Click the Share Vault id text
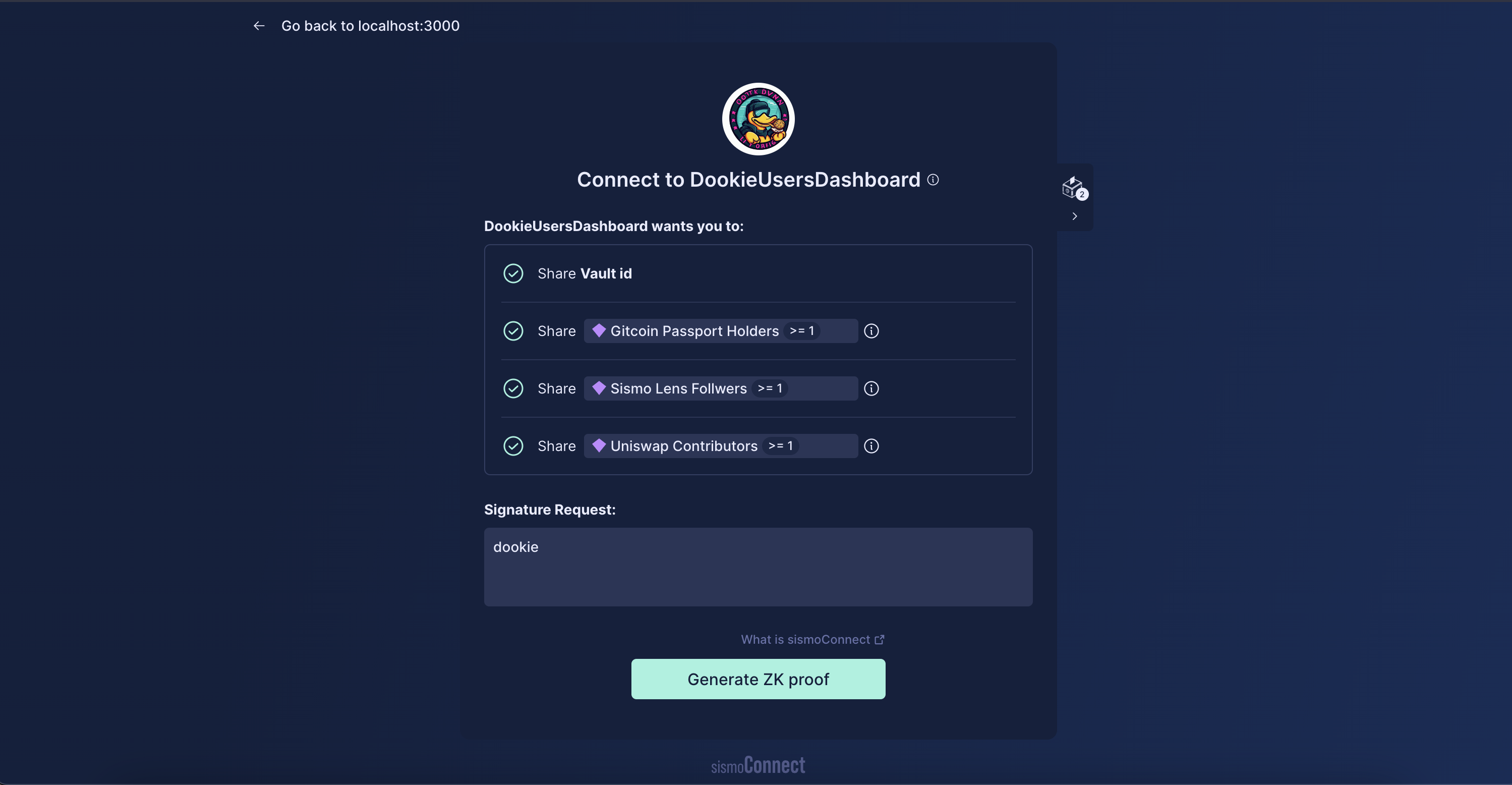 (585, 273)
